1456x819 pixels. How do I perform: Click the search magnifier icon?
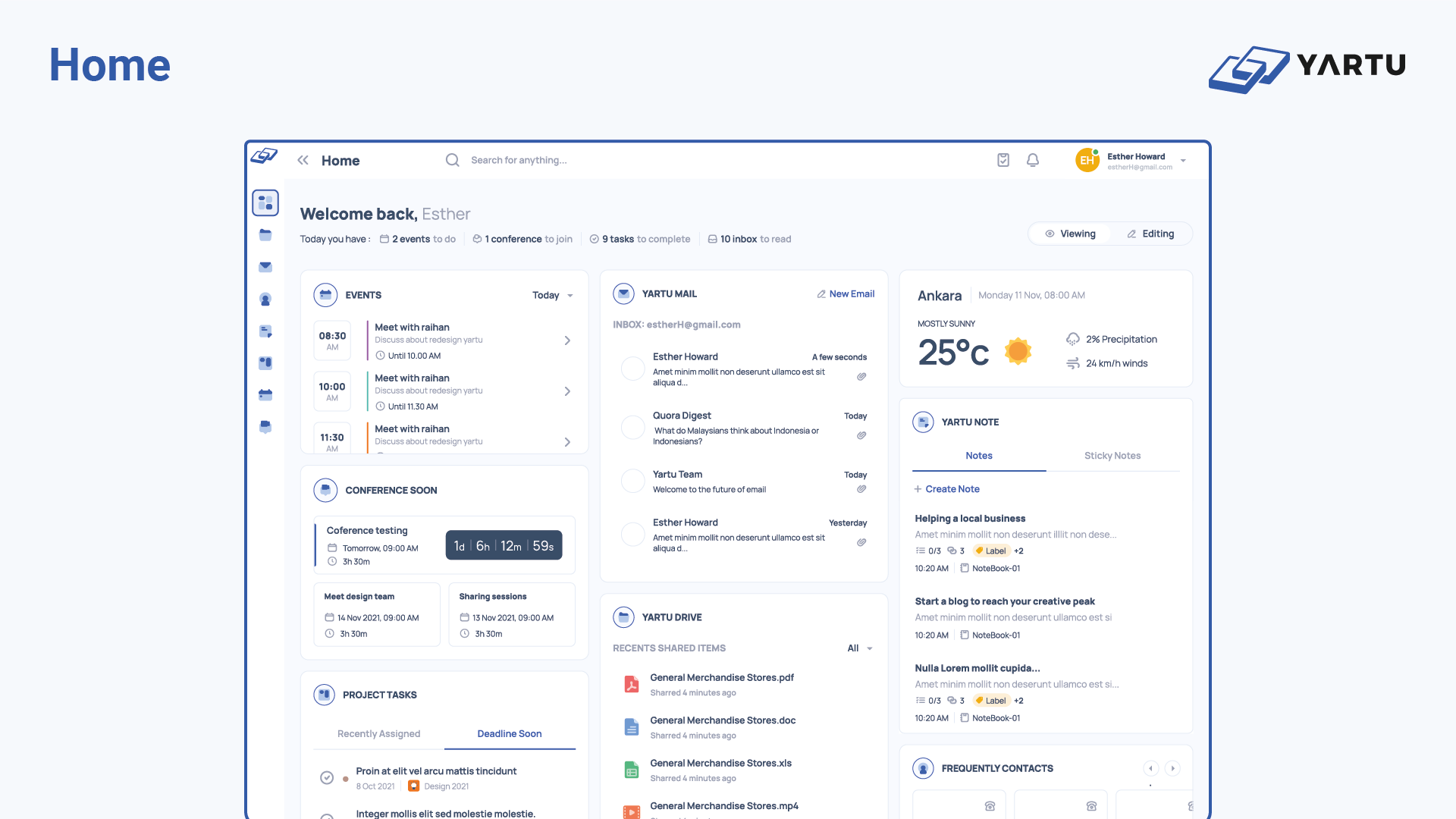tap(453, 160)
